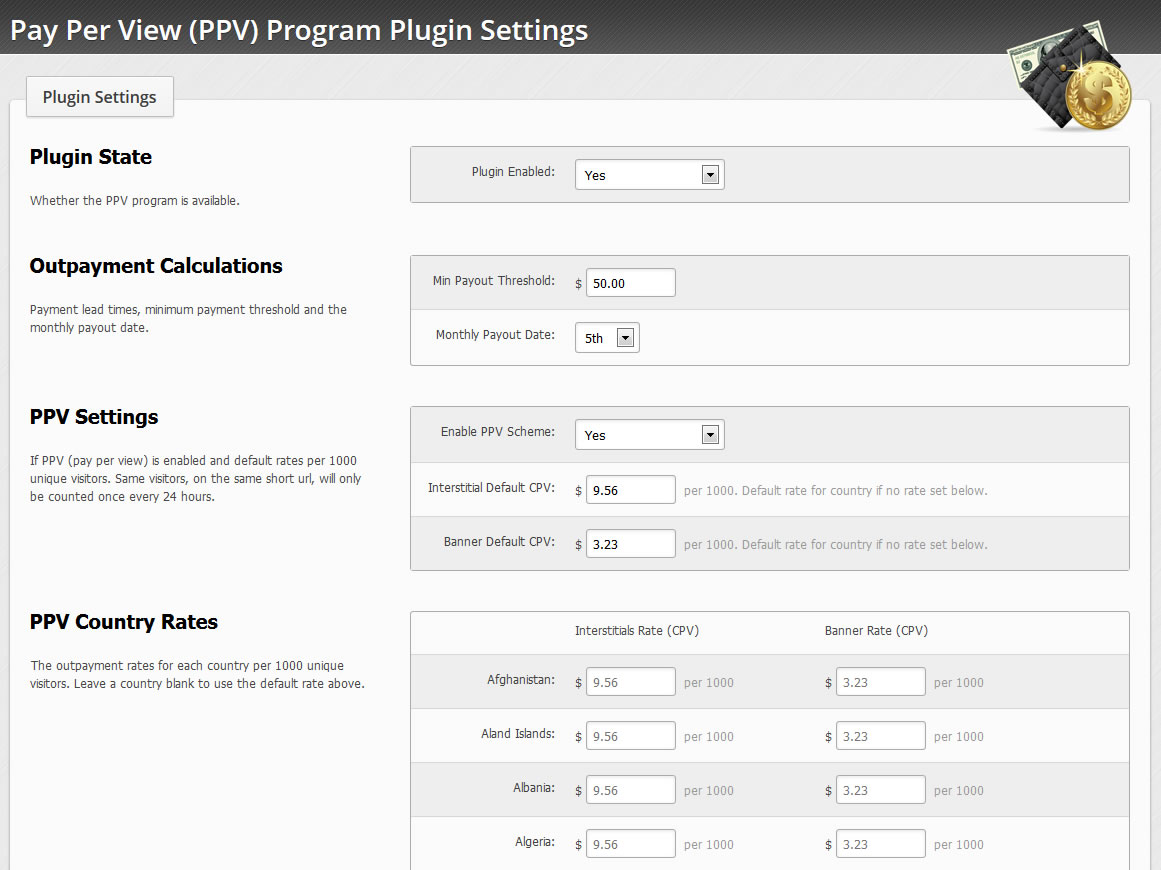Click the Banner Rate (CPV) column header
Image resolution: width=1161 pixels, height=870 pixels.
(876, 631)
